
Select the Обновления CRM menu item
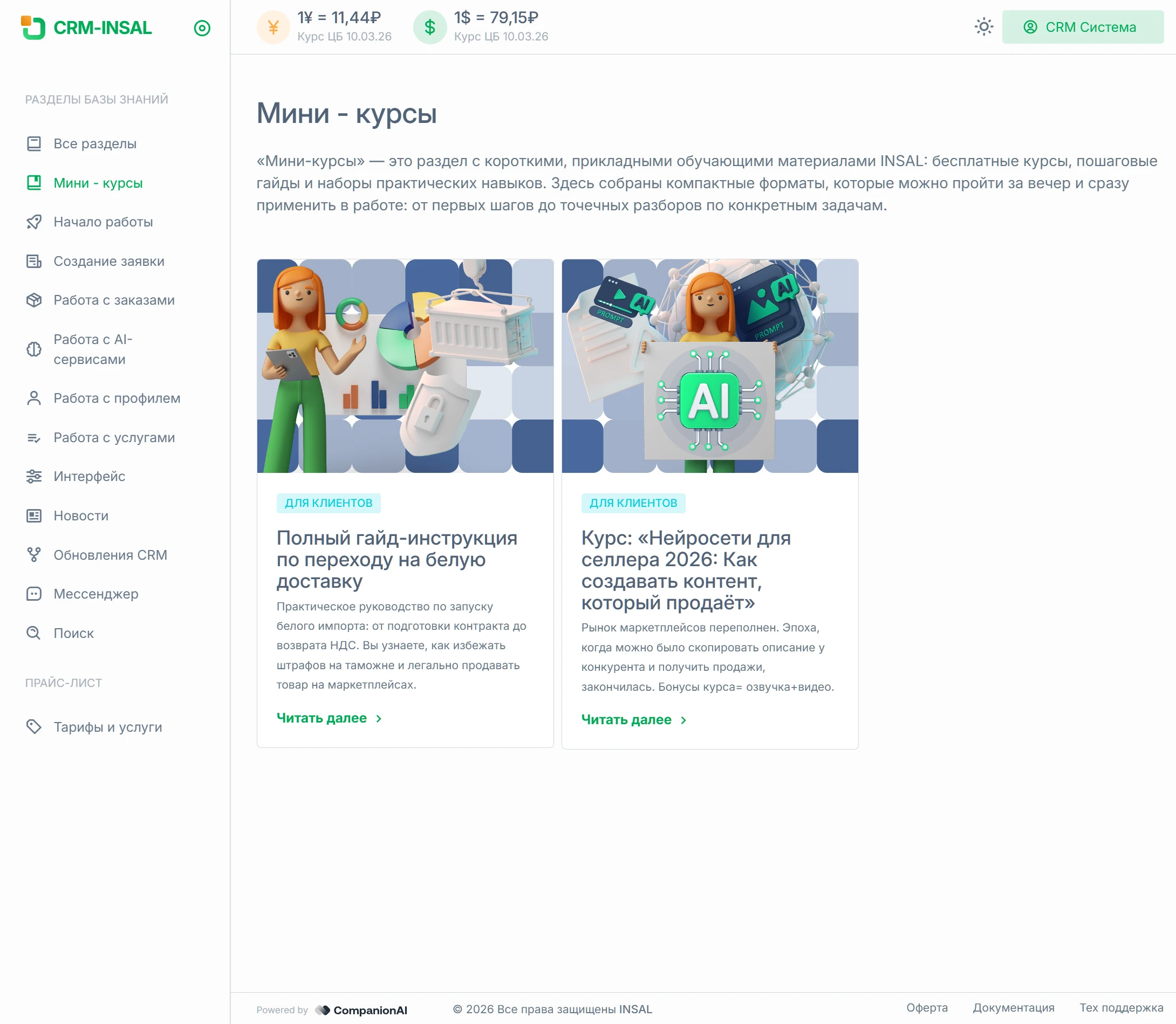click(110, 555)
